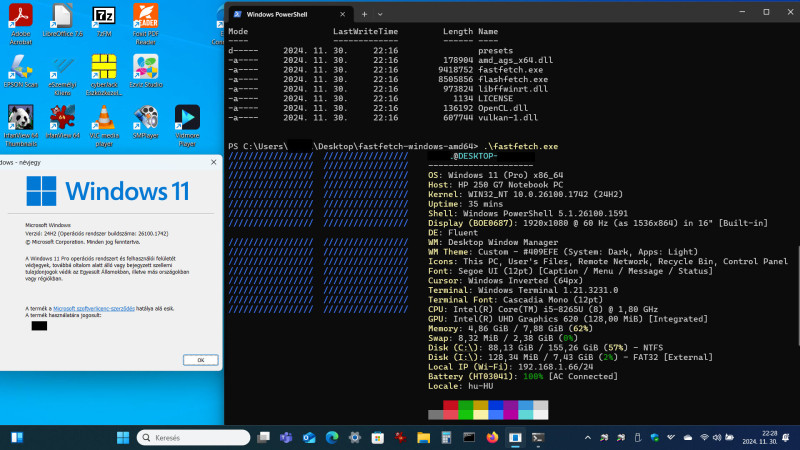Close the Windows névjegy dialog
This screenshot has height=450, width=800.
214,162
